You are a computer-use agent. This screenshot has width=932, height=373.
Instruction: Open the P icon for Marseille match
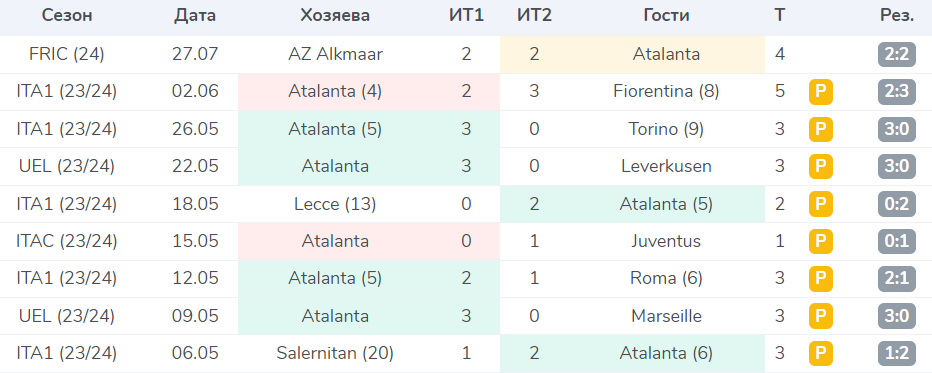820,316
